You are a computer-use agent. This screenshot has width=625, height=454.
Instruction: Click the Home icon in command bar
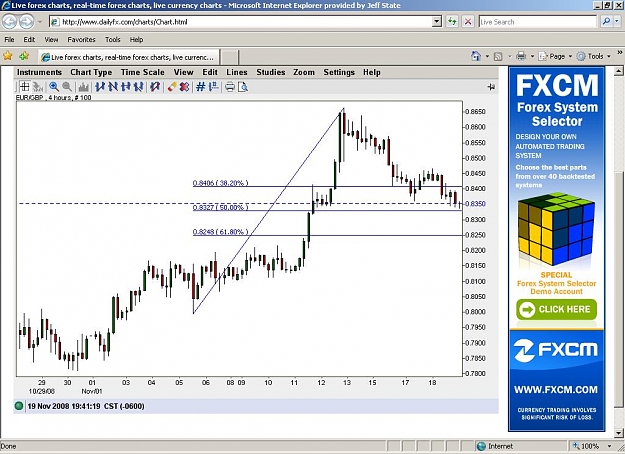coord(476,56)
